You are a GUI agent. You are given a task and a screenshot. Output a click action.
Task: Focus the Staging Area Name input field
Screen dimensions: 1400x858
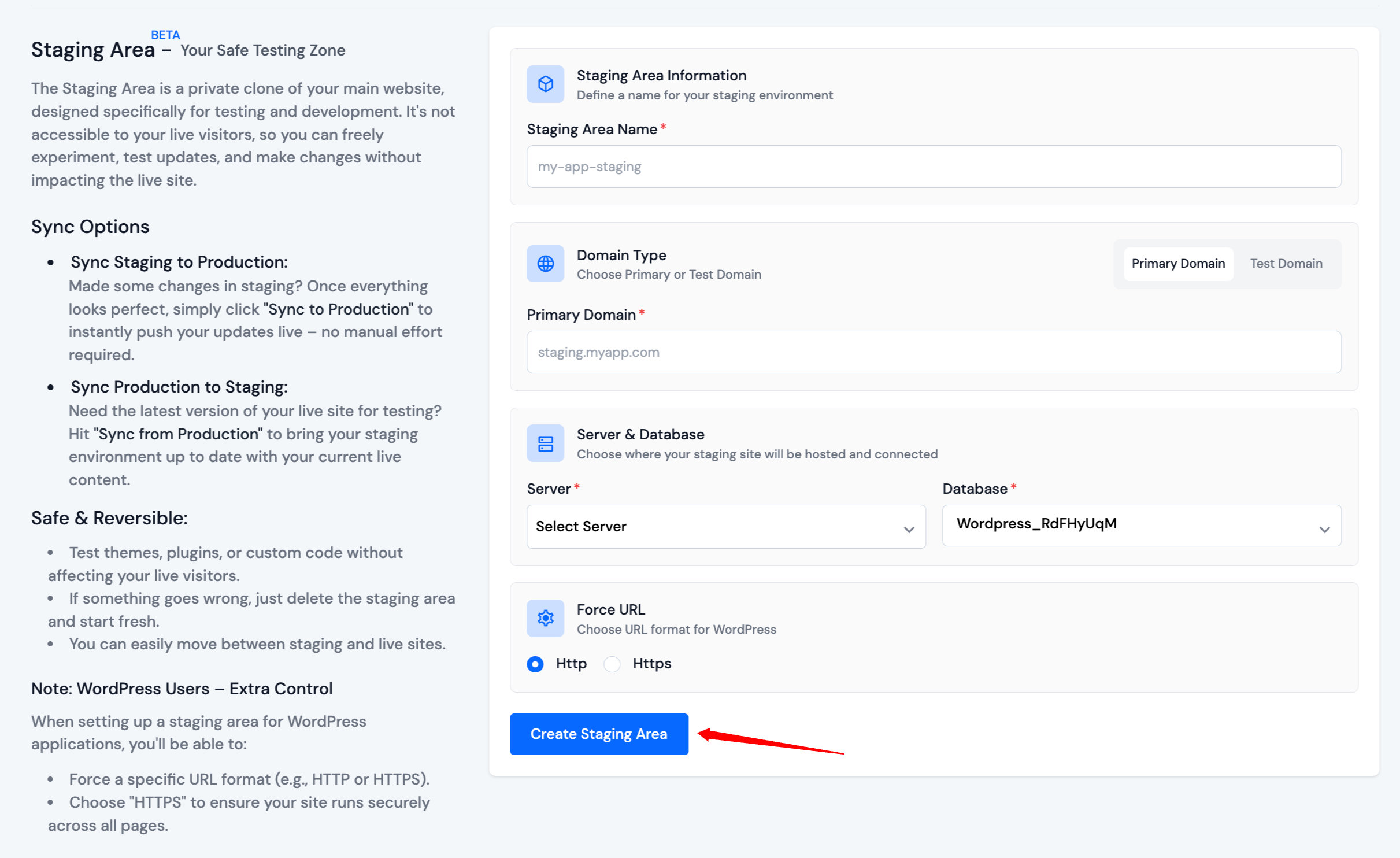coord(933,167)
